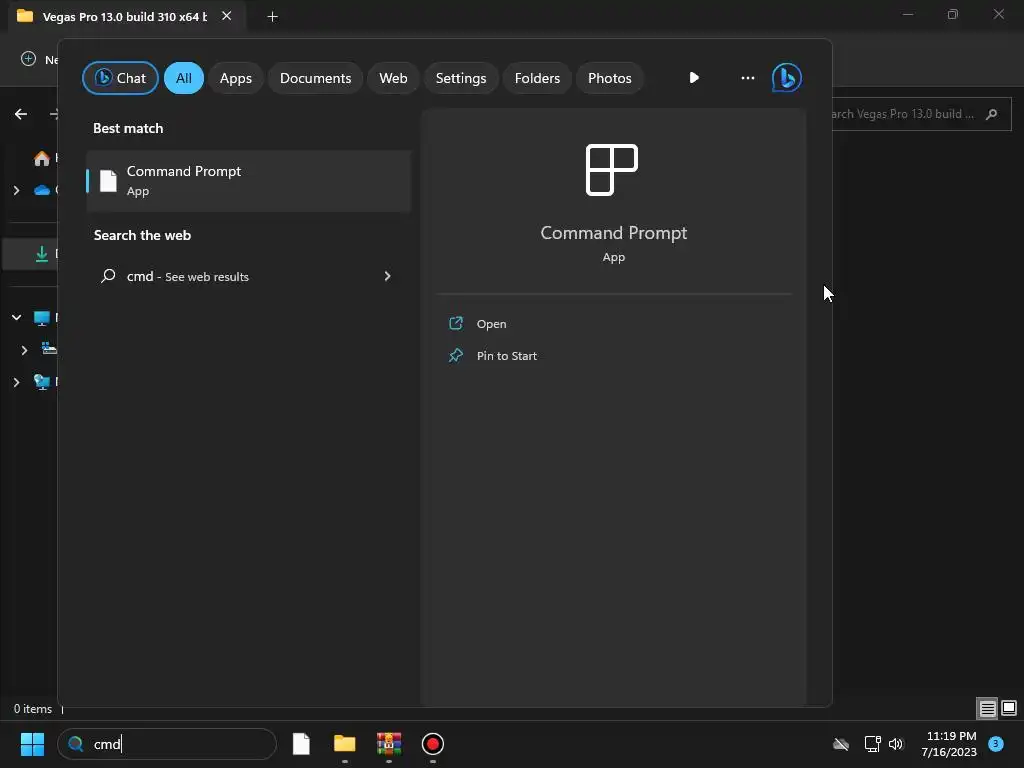Select This PC monitor icon in sidebar
1024x768 pixels.
coord(42,317)
